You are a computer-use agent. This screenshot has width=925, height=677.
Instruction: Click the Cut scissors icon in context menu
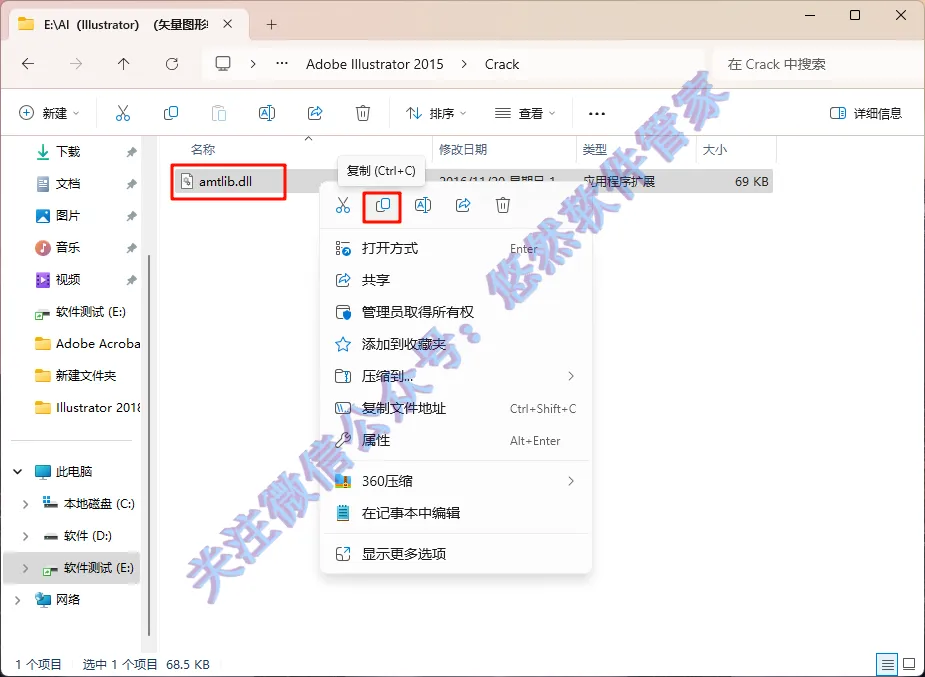[343, 205]
